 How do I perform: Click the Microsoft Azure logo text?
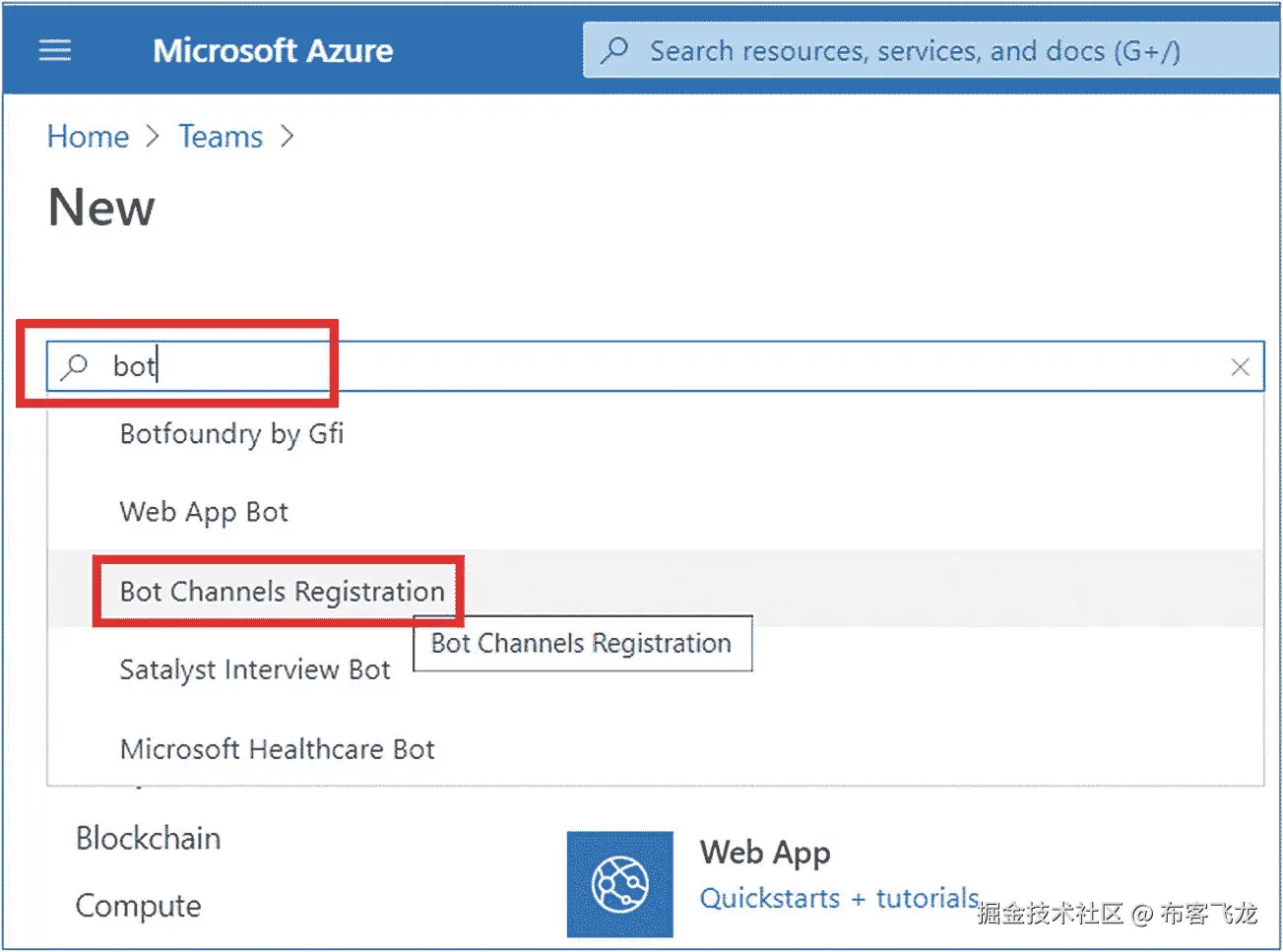pyautogui.click(x=273, y=50)
